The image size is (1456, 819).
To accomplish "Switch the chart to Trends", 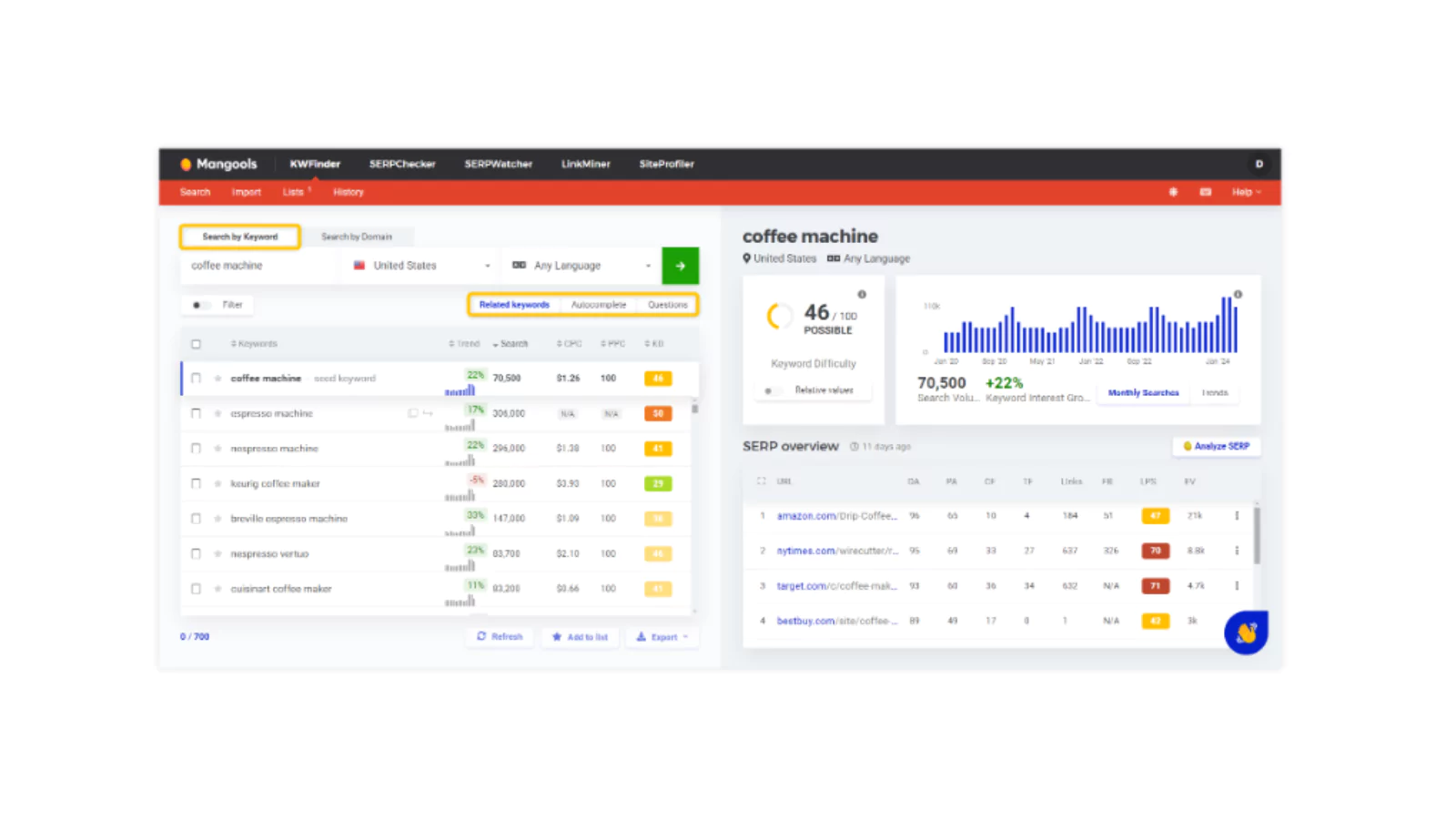I will point(1215,393).
